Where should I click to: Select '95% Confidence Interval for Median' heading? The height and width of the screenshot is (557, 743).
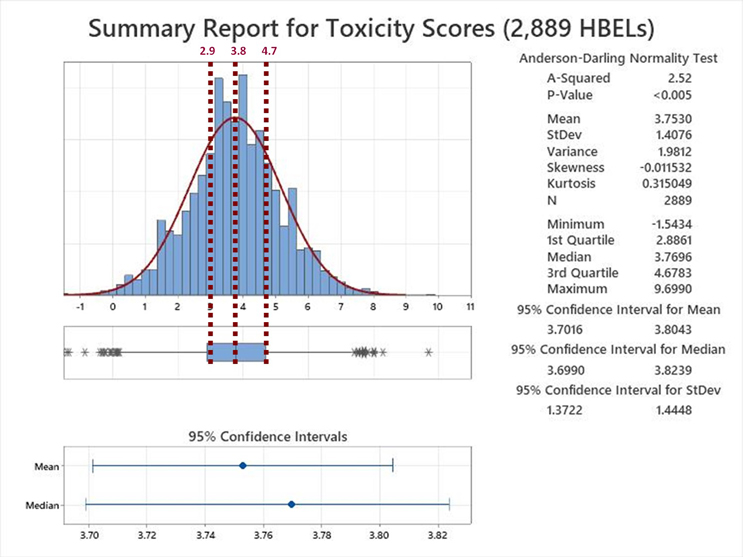tap(618, 350)
